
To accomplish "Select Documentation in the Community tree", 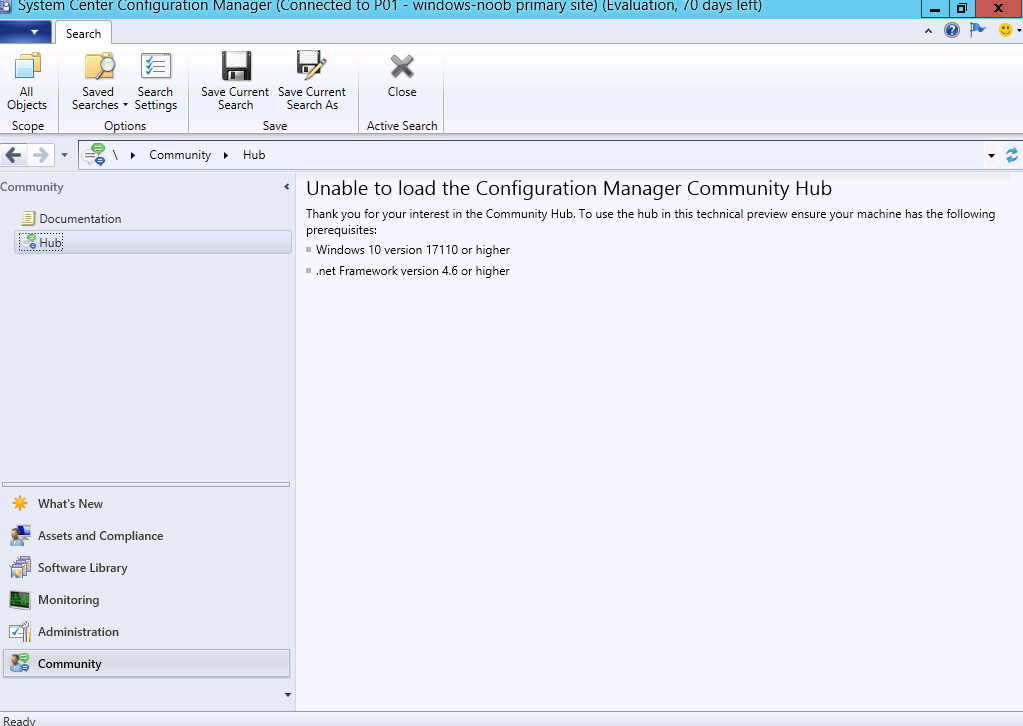I will pyautogui.click(x=80, y=219).
